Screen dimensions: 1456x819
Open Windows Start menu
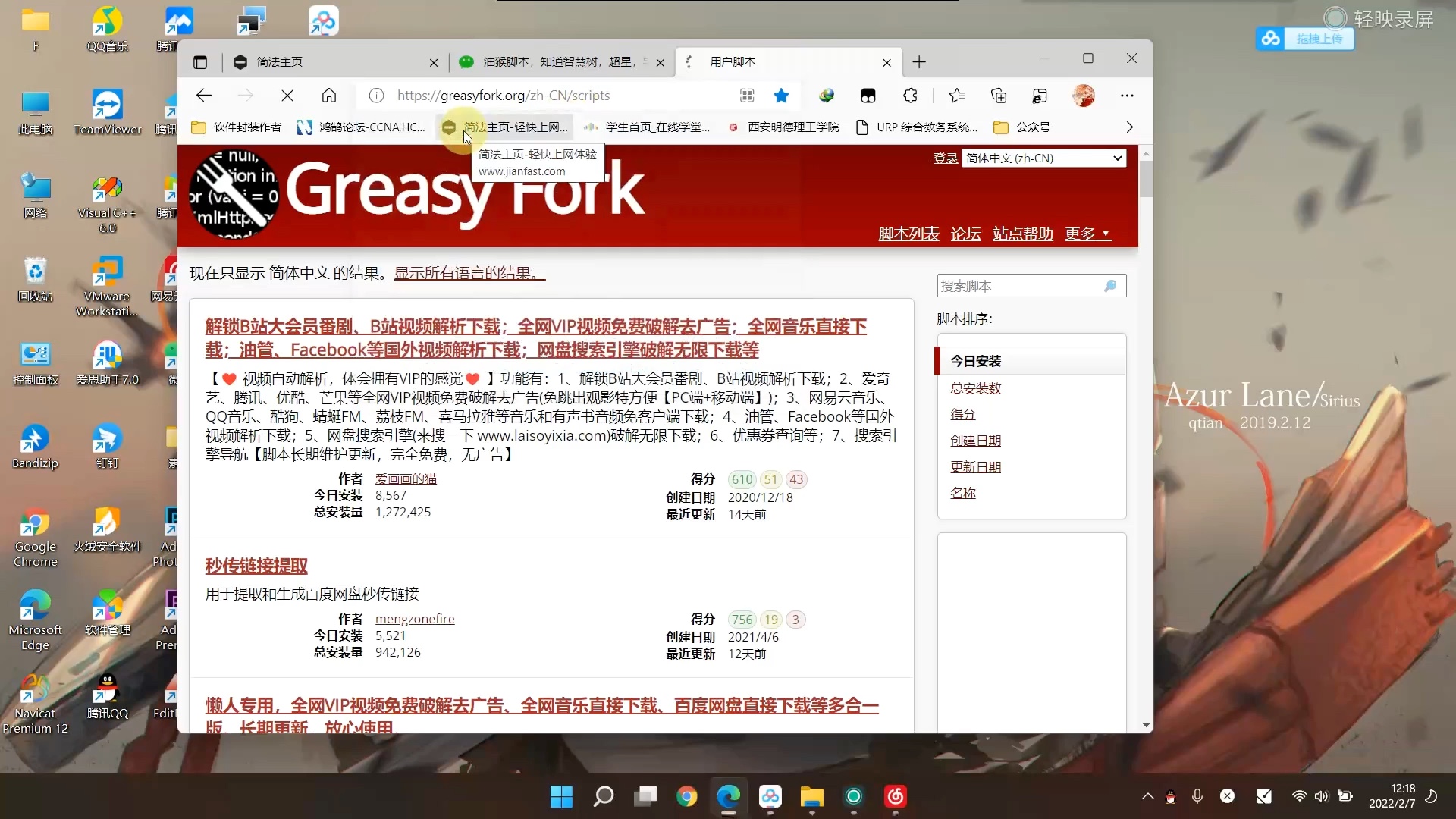[561, 796]
